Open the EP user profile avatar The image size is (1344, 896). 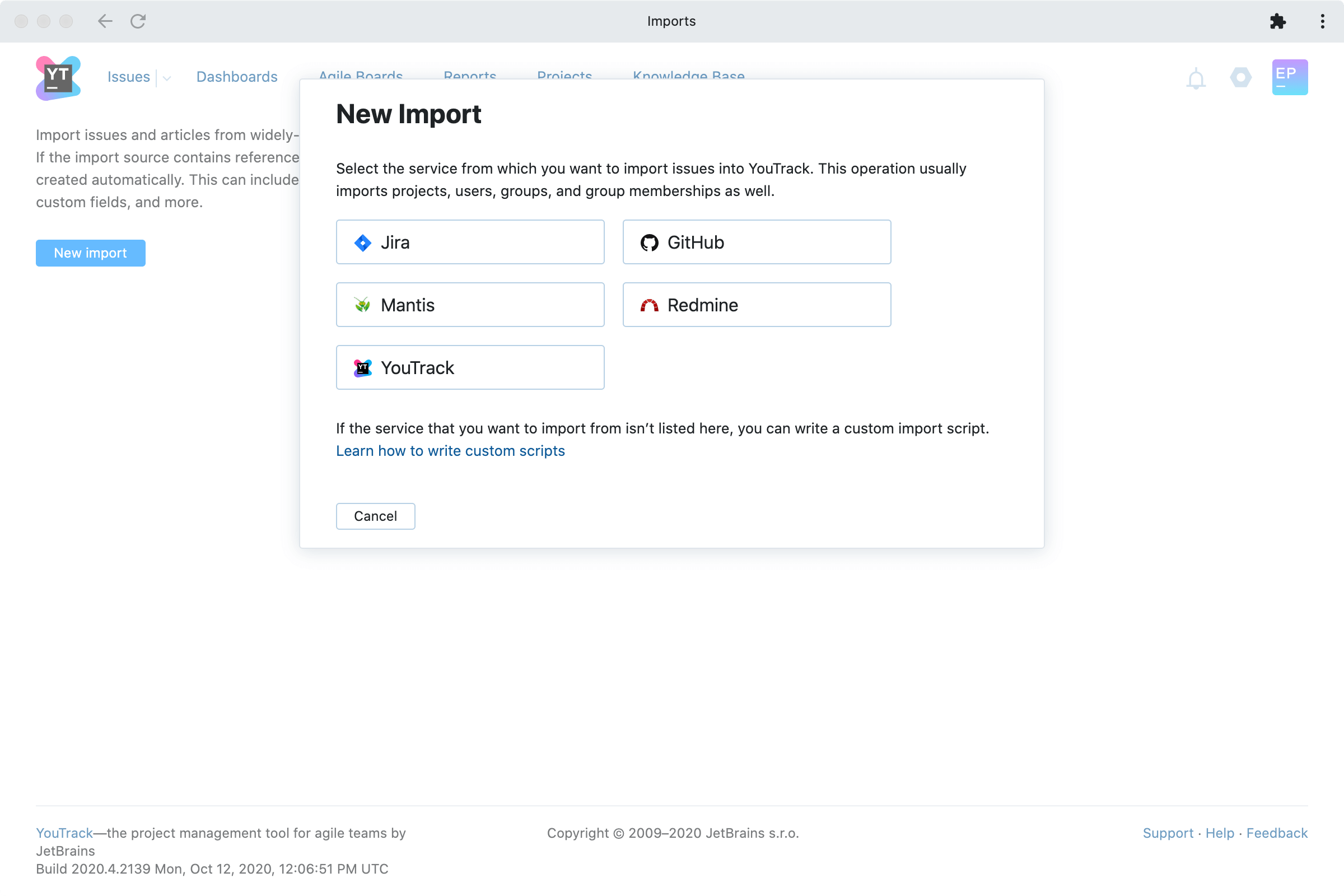[x=1289, y=77]
